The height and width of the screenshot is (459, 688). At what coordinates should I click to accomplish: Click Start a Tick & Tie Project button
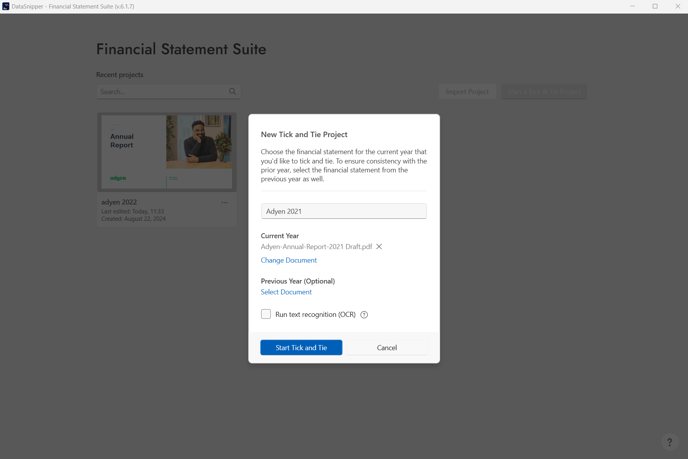(x=544, y=92)
